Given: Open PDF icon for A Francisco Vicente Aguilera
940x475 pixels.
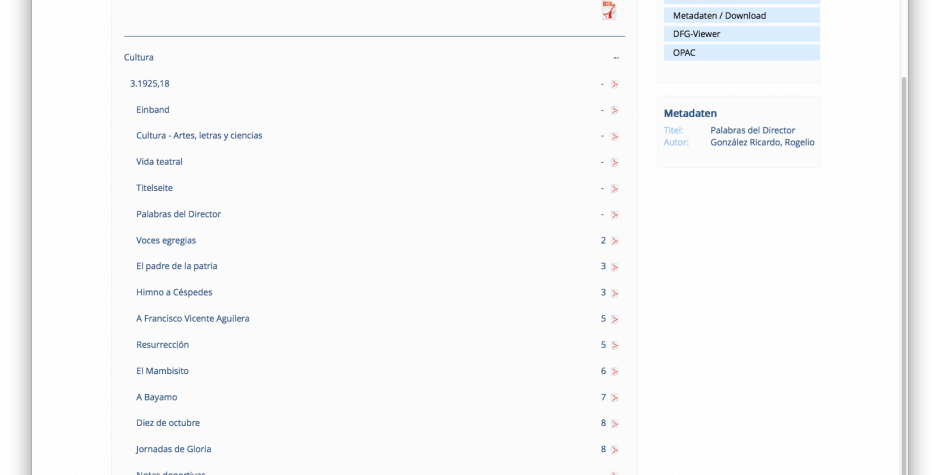Looking at the screenshot, I should (x=614, y=319).
